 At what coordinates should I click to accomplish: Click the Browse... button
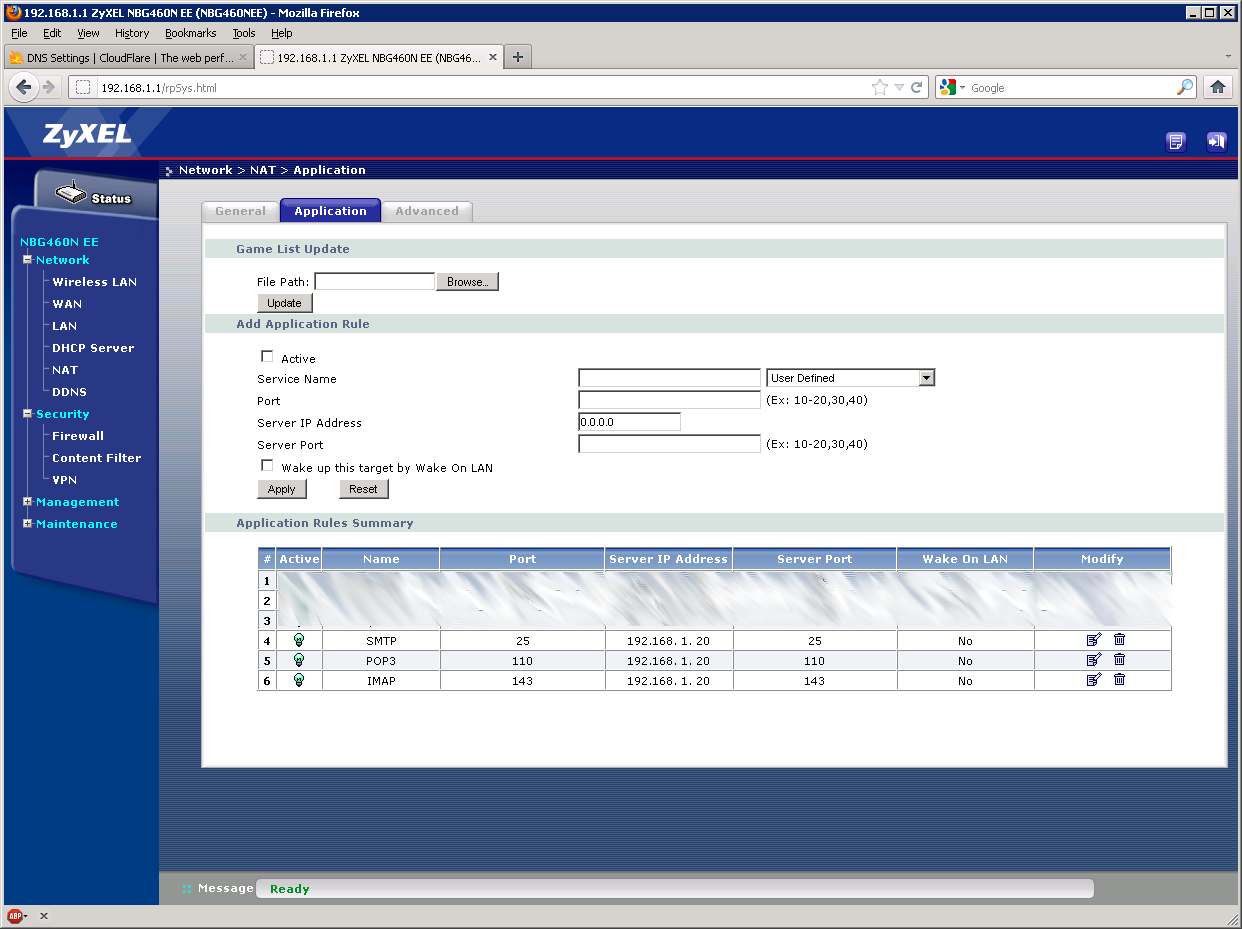point(467,282)
